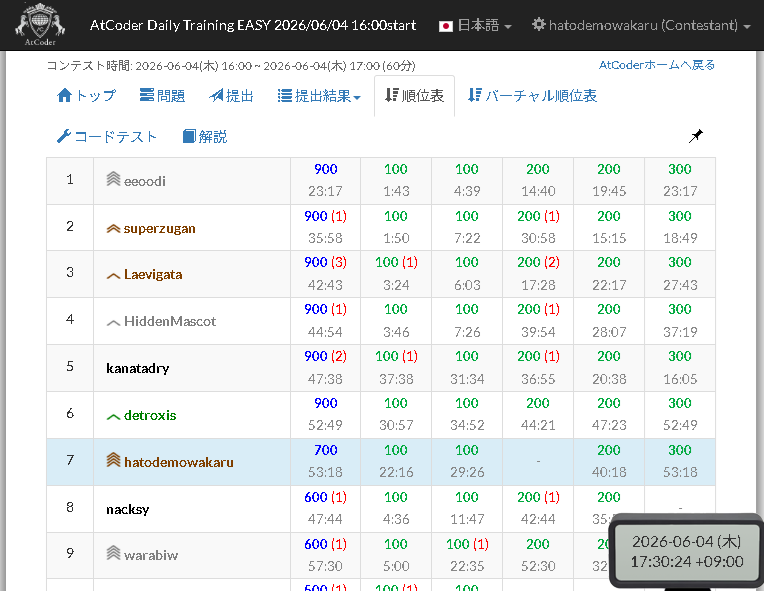Open user detroxis's profile

coord(150,415)
